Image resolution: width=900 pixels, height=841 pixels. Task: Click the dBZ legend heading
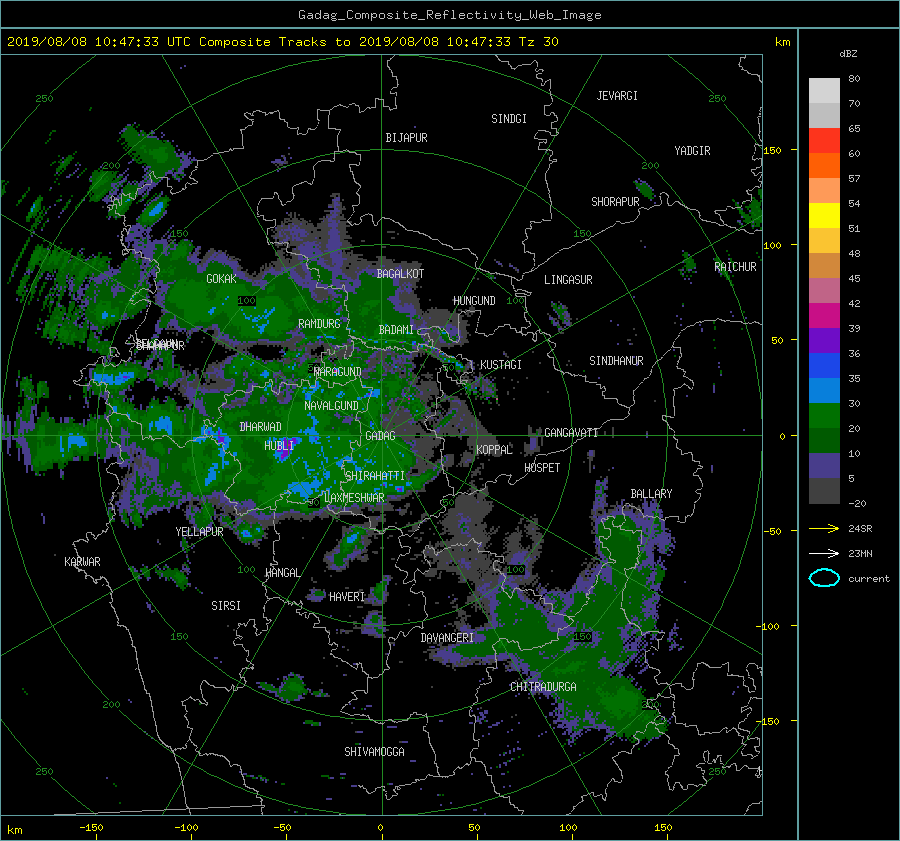tap(848, 54)
